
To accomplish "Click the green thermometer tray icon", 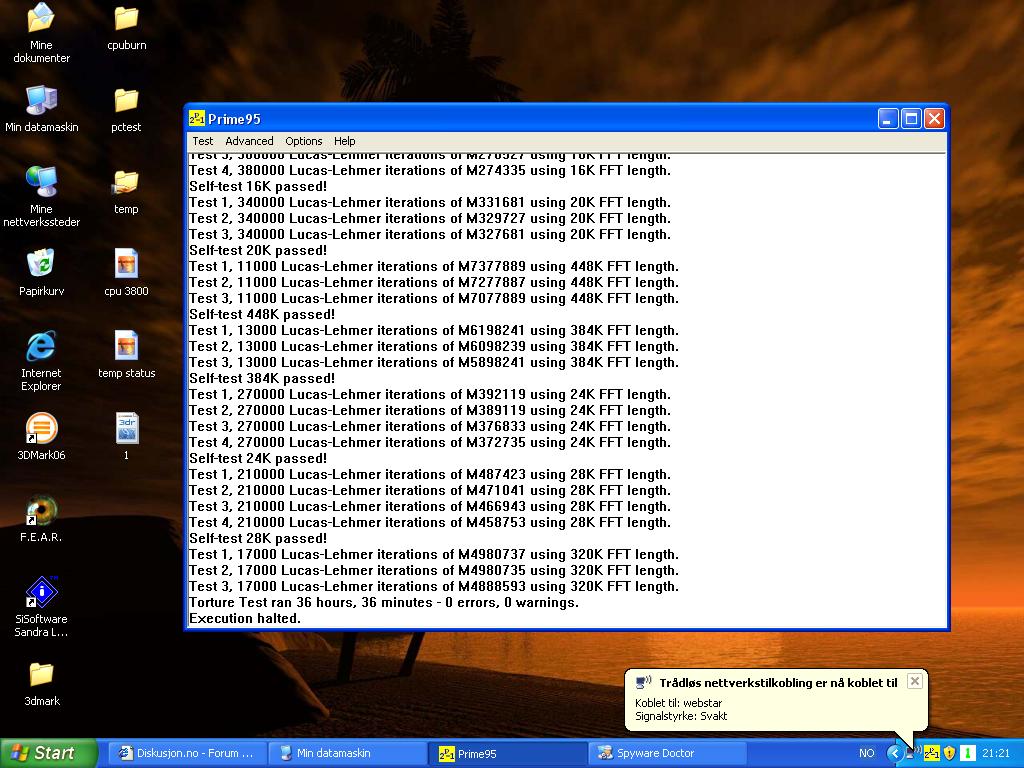I will (967, 753).
